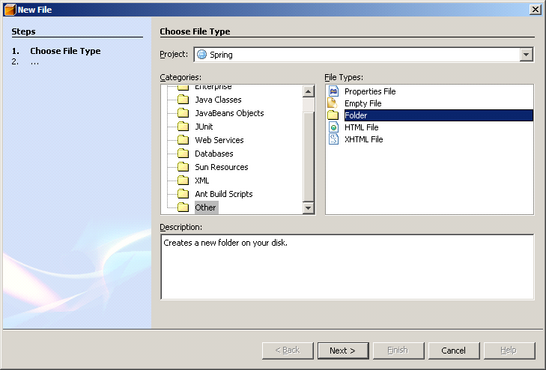This screenshot has height=370, width=546.
Task: Select the partially visible Enterprise category
Action: (213, 87)
